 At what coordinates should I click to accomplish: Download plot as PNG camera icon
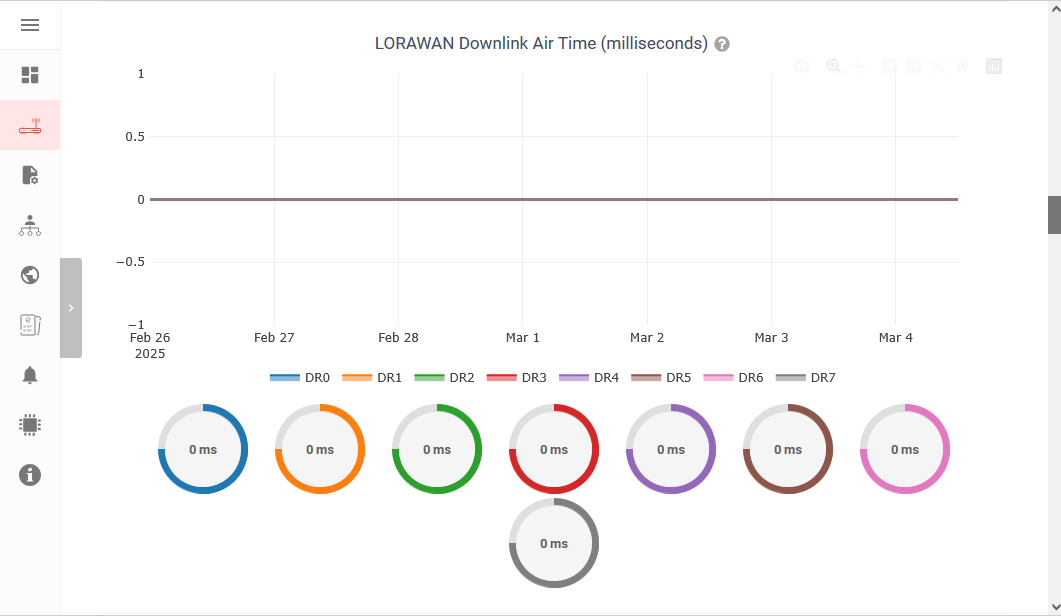point(802,66)
